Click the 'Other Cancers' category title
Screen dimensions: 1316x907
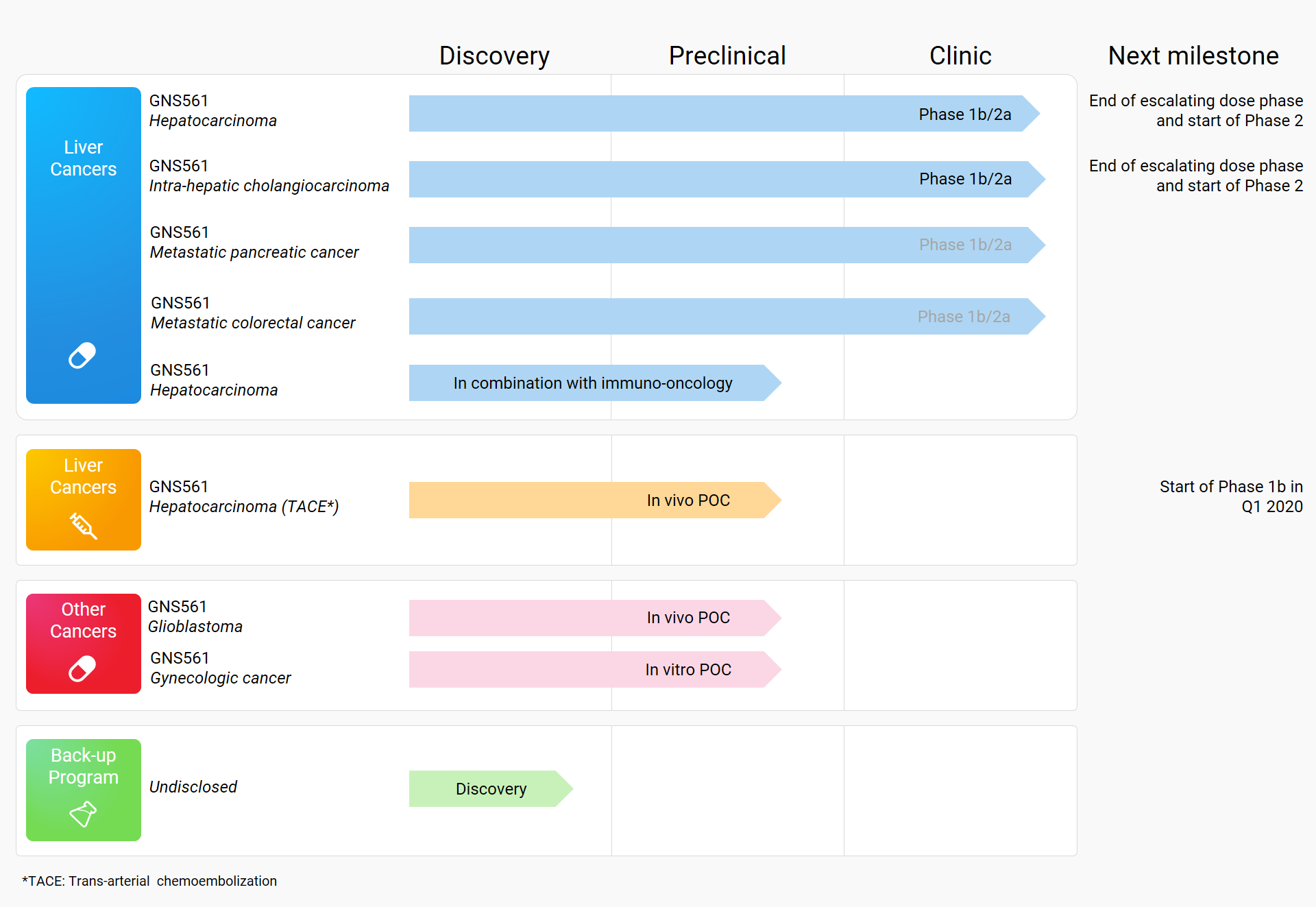(x=84, y=620)
